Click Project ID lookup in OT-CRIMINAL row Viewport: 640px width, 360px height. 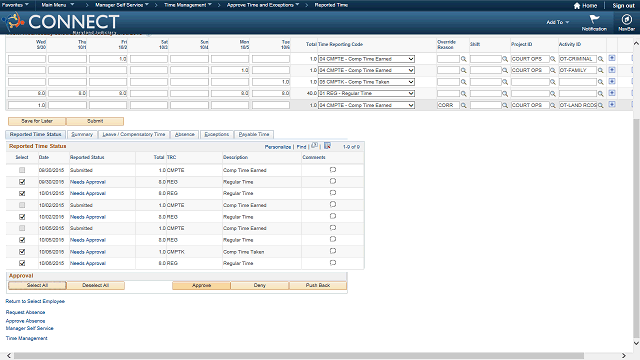click(553, 59)
